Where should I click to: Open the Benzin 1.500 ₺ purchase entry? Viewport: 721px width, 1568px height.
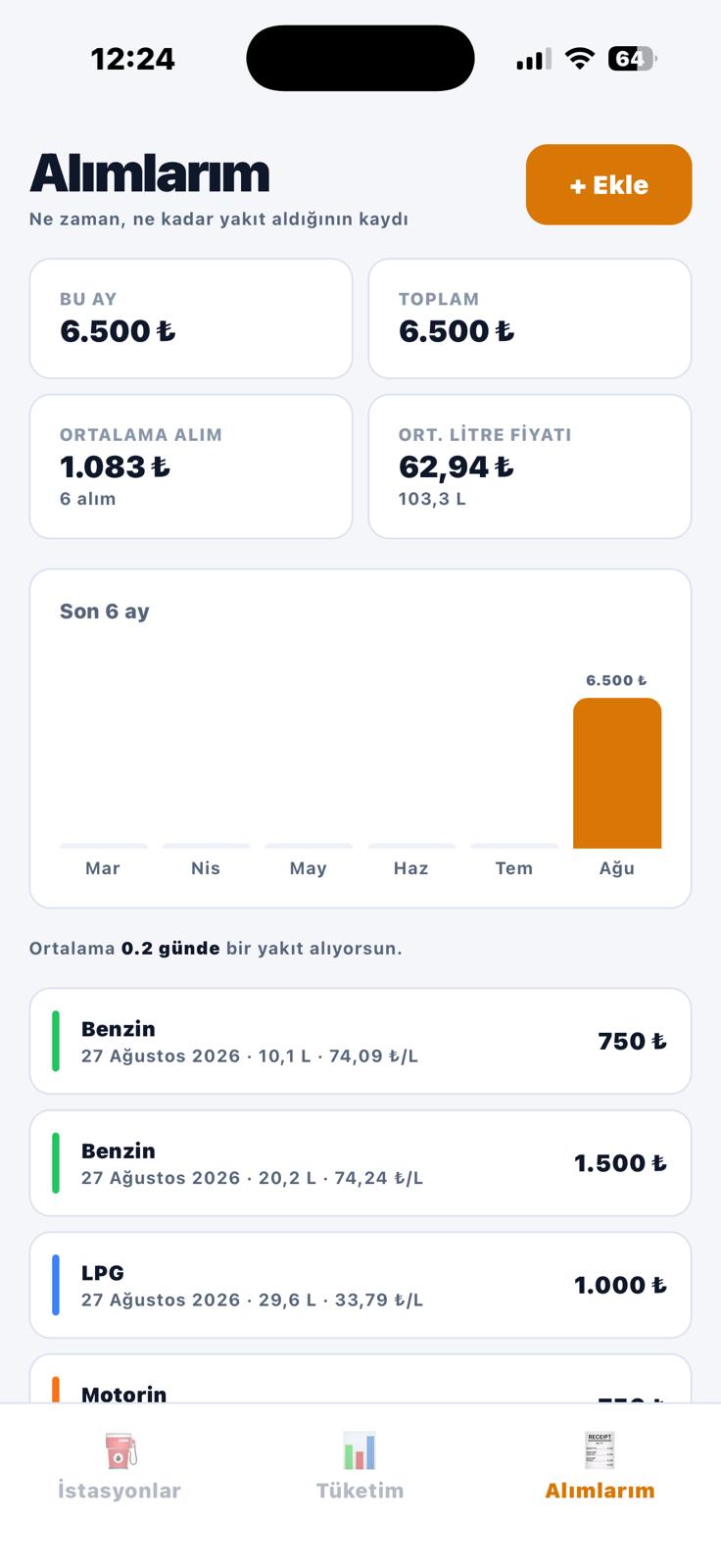click(x=360, y=1163)
